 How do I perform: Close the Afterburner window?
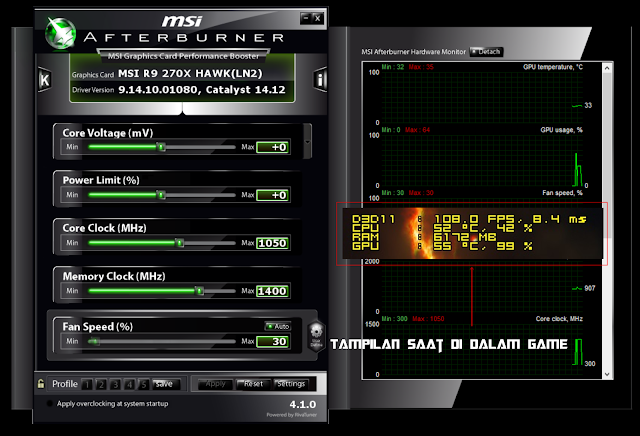point(318,18)
